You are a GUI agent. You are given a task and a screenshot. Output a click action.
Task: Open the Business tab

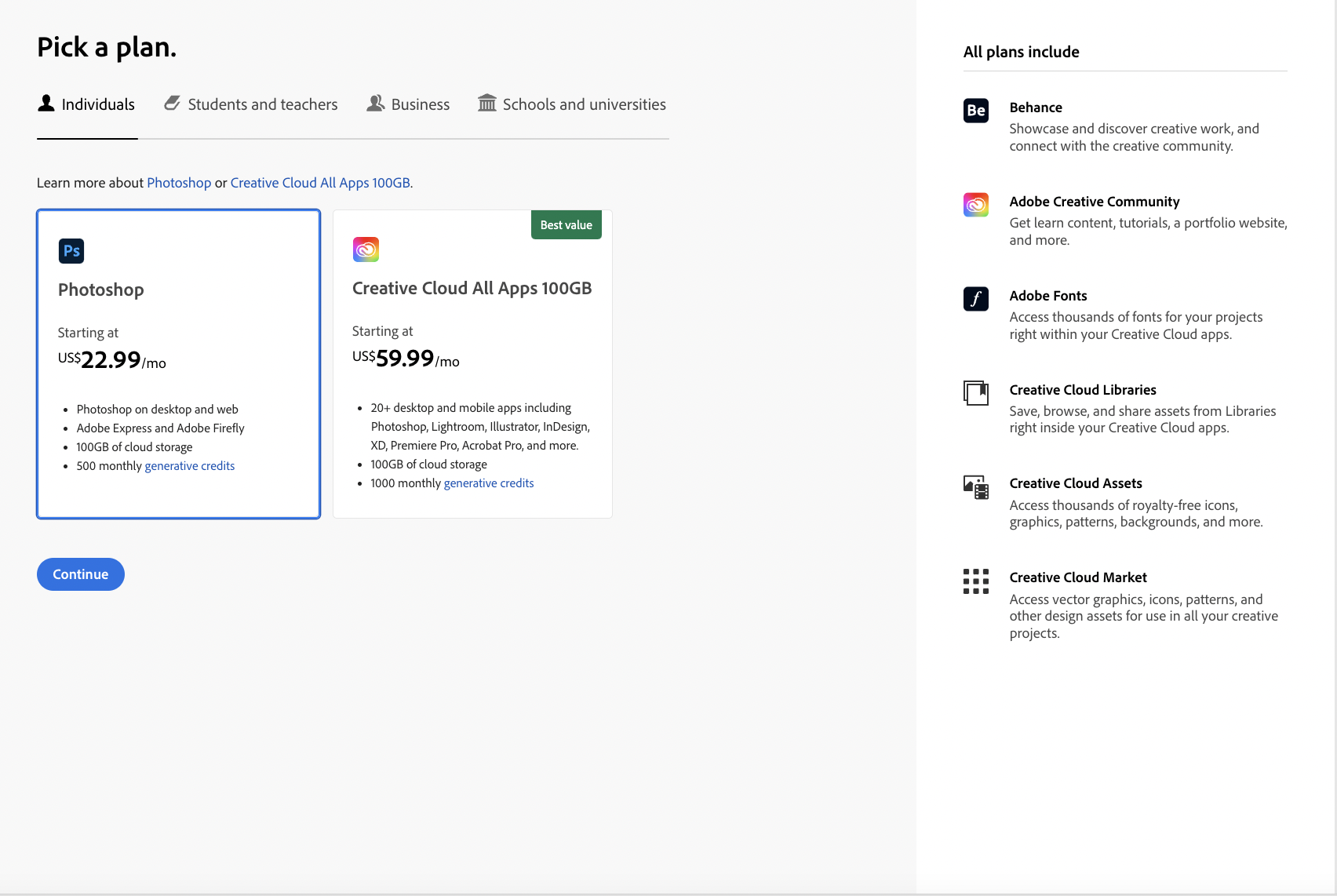(x=408, y=104)
